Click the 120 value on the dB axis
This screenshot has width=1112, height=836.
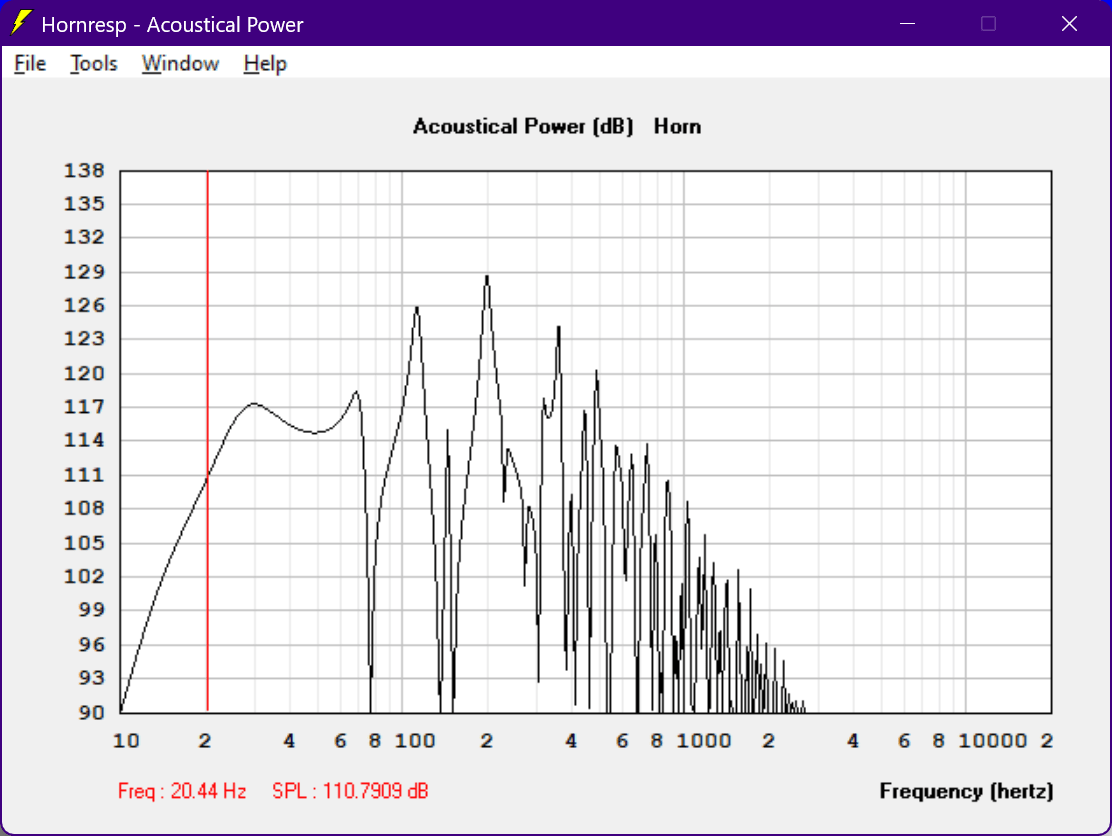[84, 374]
